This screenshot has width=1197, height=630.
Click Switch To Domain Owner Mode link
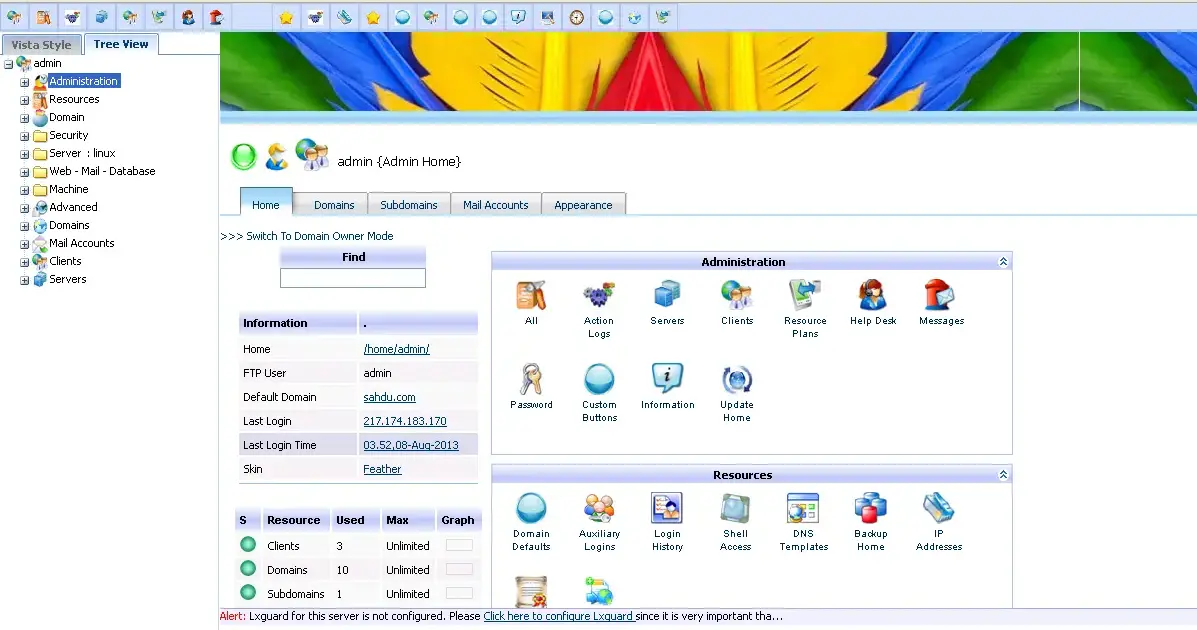click(319, 236)
